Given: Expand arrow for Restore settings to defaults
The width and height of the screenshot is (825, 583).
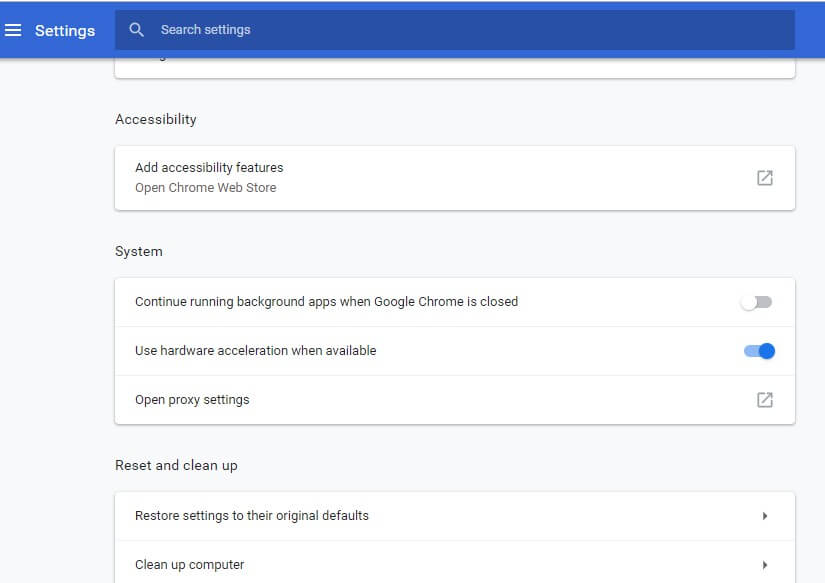Looking at the screenshot, I should click(x=765, y=516).
